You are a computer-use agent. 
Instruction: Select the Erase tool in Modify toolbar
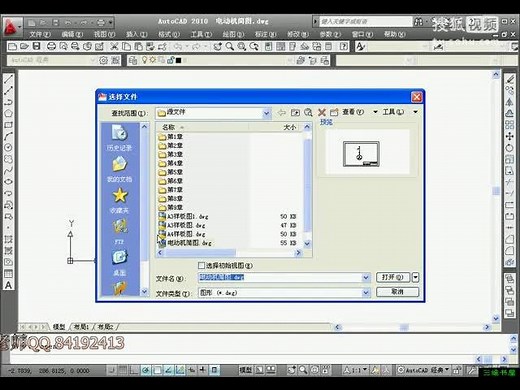pos(509,79)
